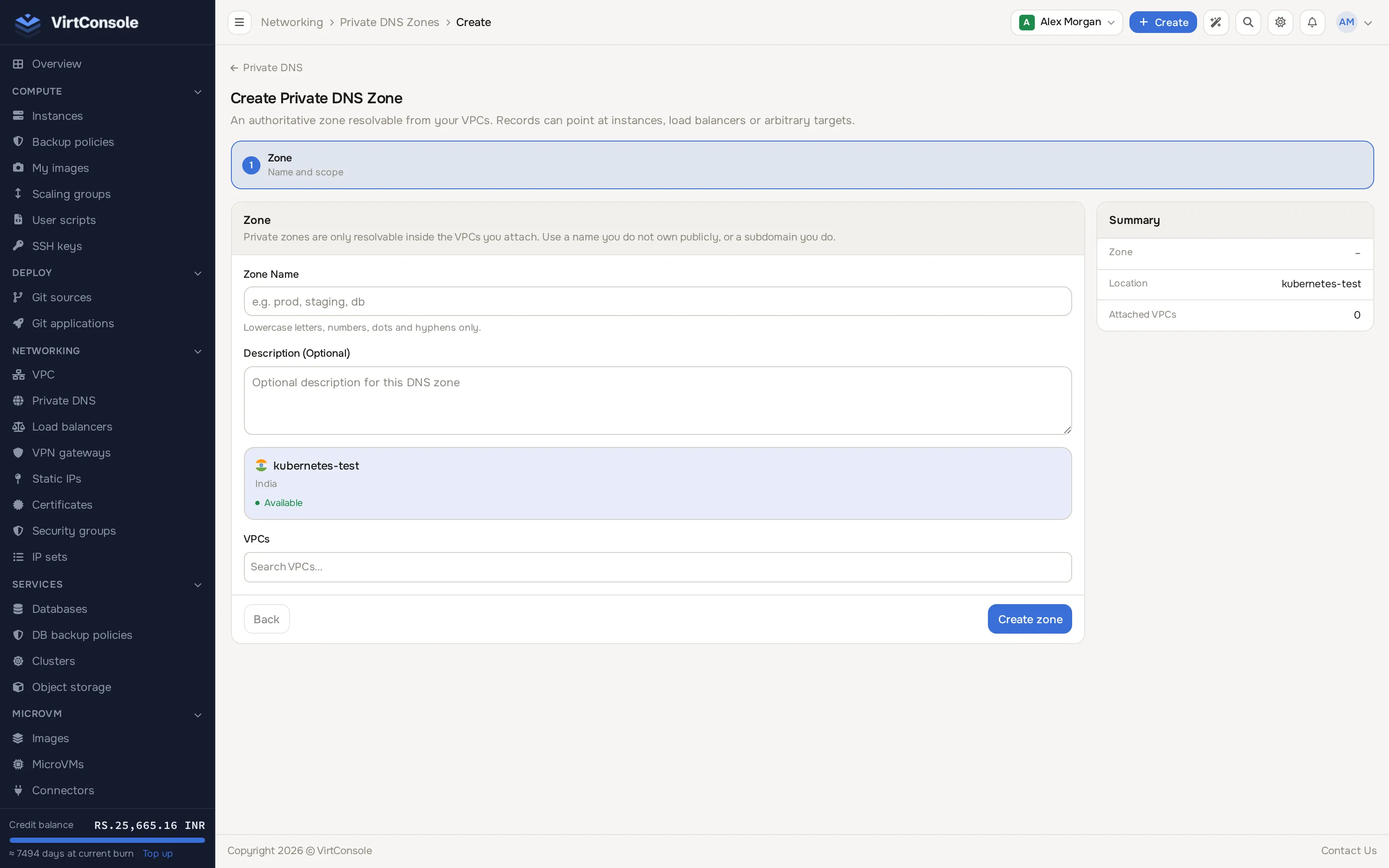The height and width of the screenshot is (868, 1389).
Task: Collapse the DEPLOY sidebar section
Action: [197, 273]
